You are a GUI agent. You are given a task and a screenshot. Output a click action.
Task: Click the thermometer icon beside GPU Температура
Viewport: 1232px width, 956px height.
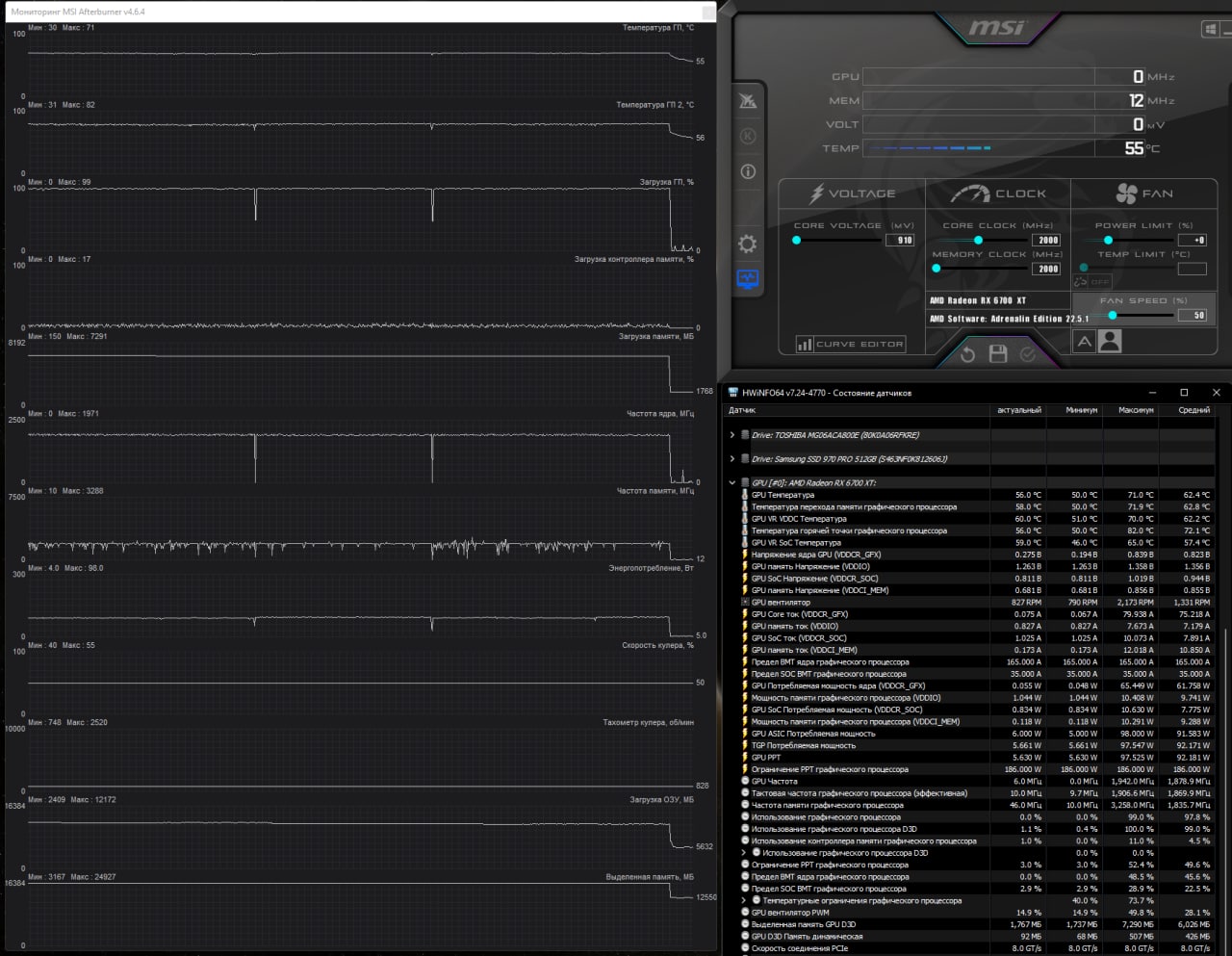[745, 495]
